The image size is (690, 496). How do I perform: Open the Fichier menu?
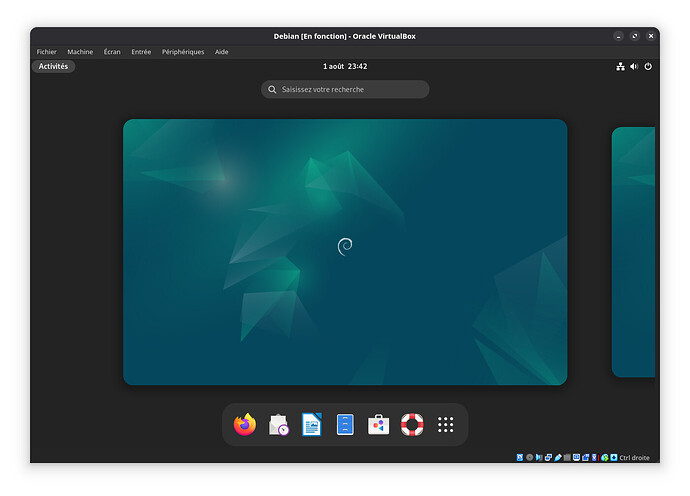click(x=46, y=52)
